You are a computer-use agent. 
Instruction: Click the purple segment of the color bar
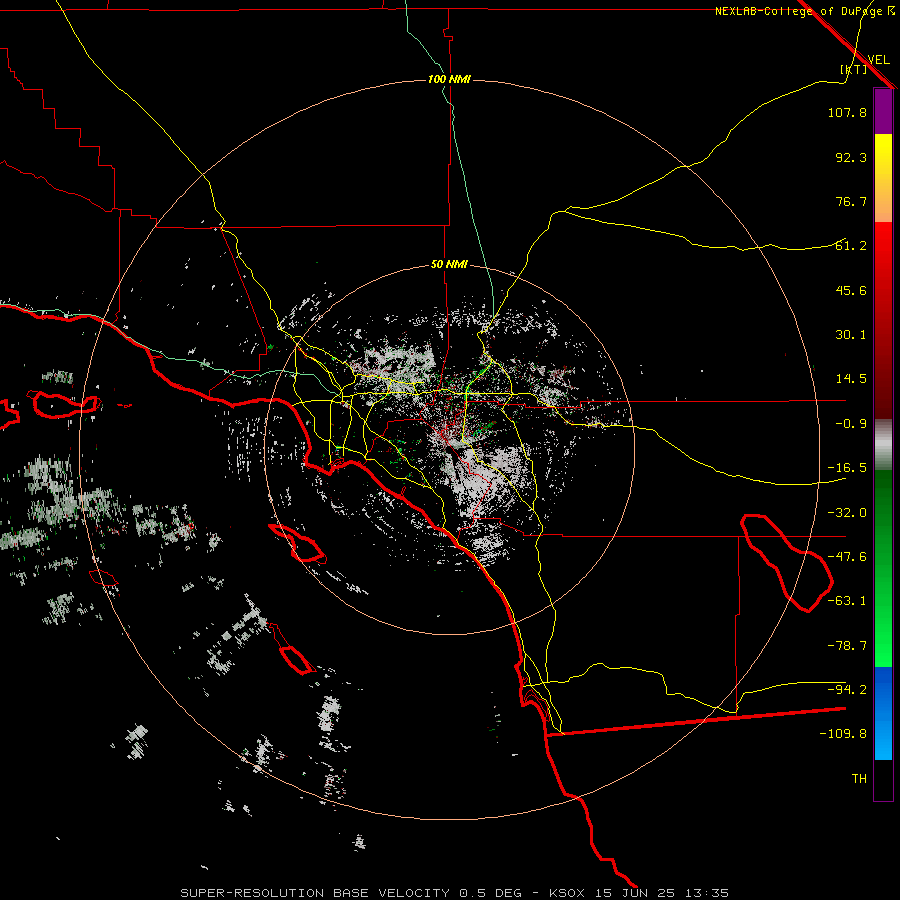point(883,111)
